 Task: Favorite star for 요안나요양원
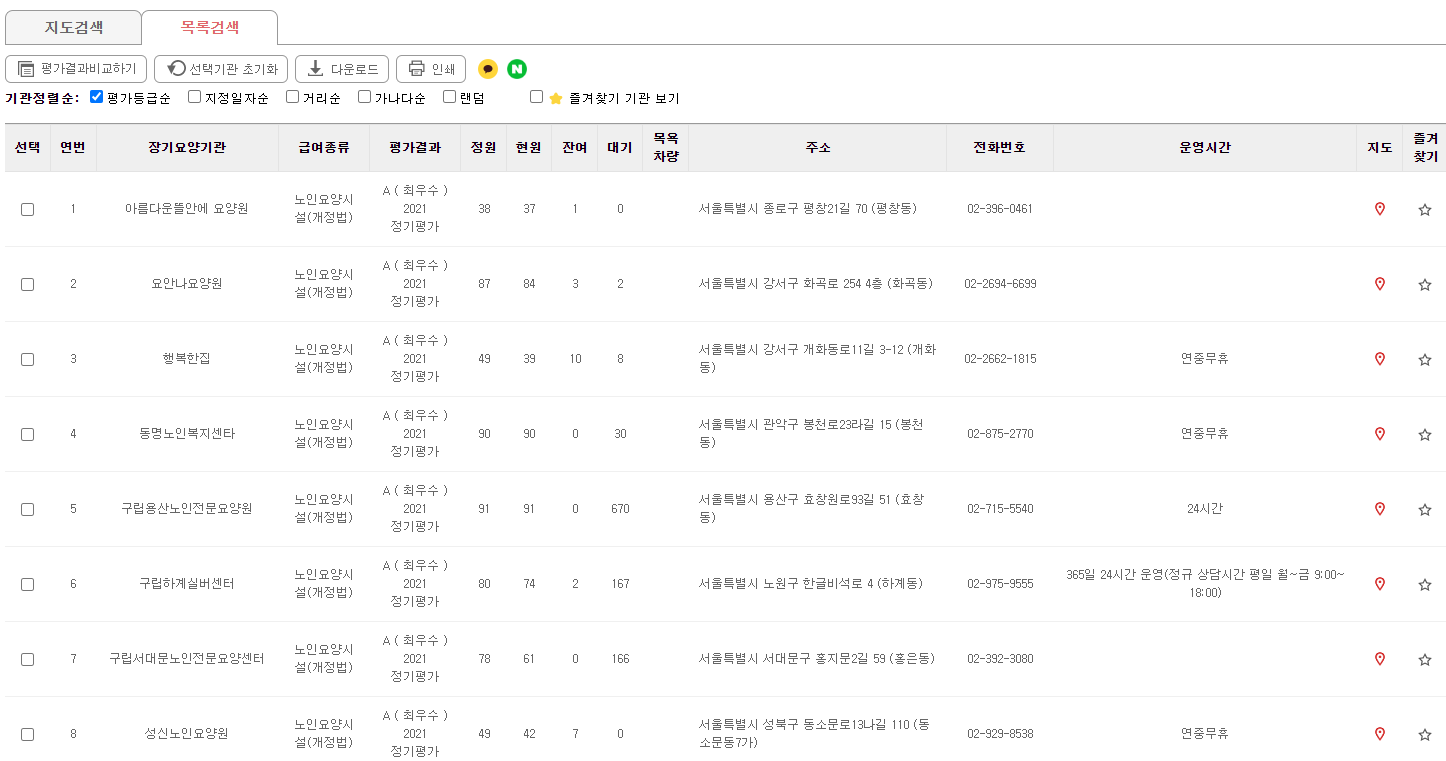[x=1425, y=285]
